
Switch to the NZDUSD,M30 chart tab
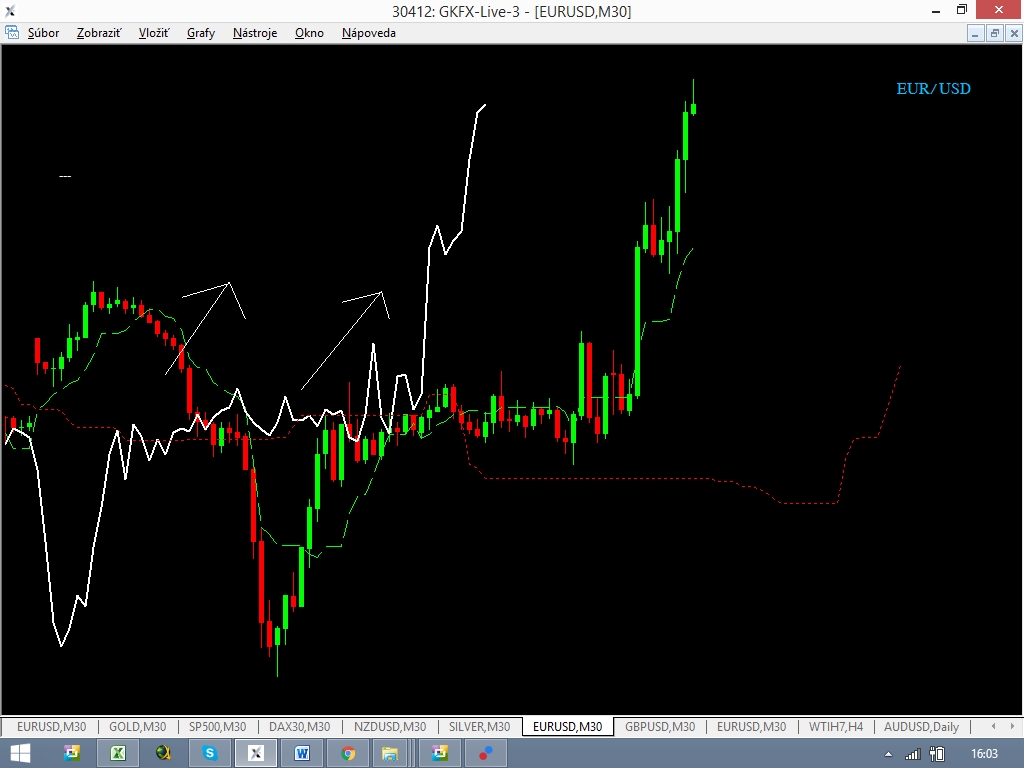click(x=389, y=726)
